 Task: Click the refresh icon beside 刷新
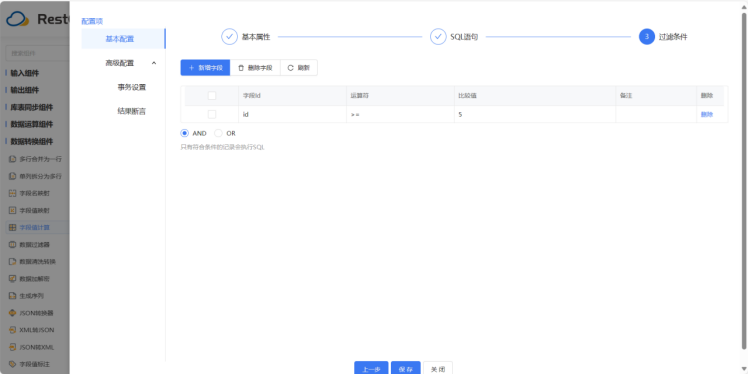[x=291, y=68]
